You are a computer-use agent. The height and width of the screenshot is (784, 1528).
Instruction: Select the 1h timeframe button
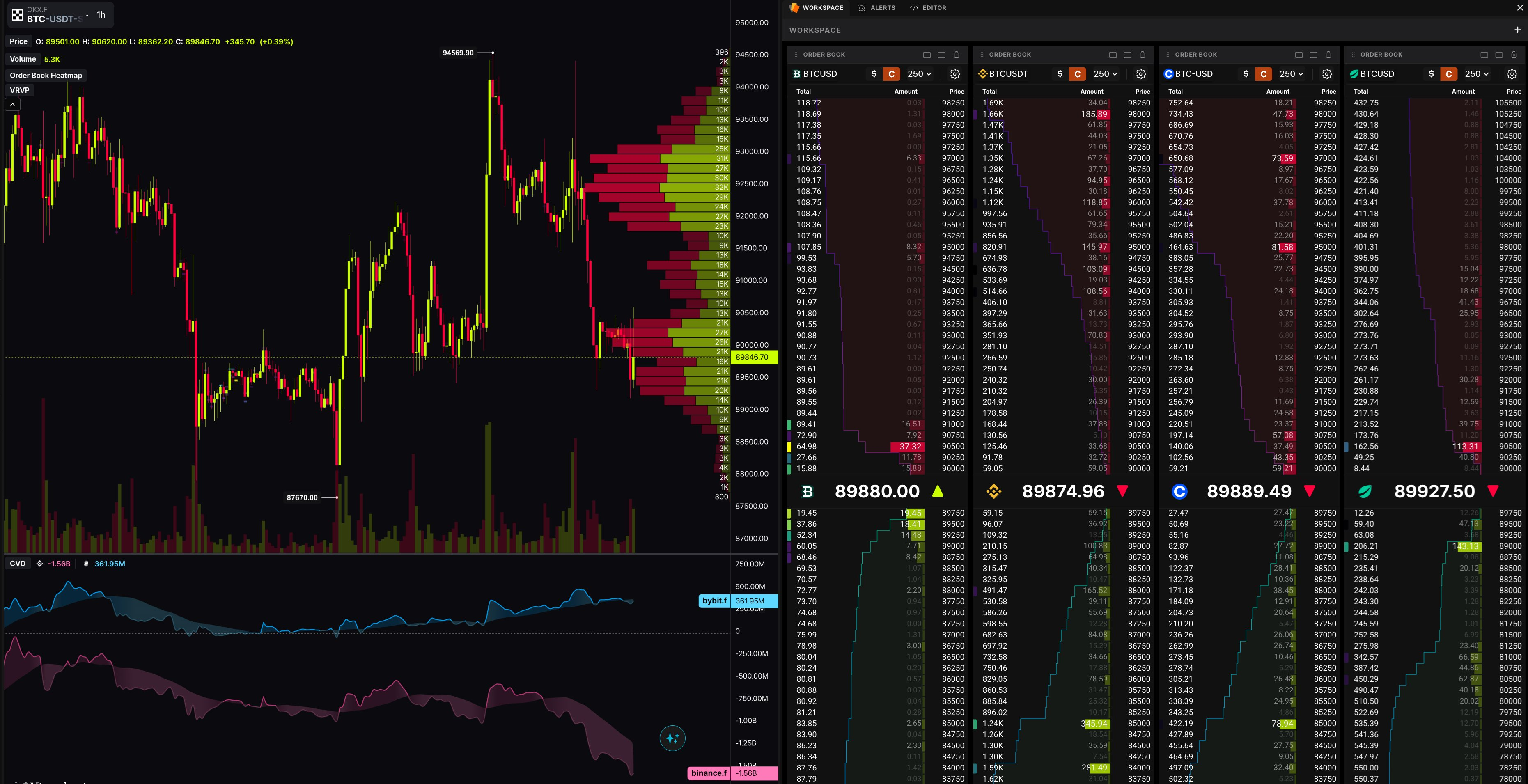101,15
